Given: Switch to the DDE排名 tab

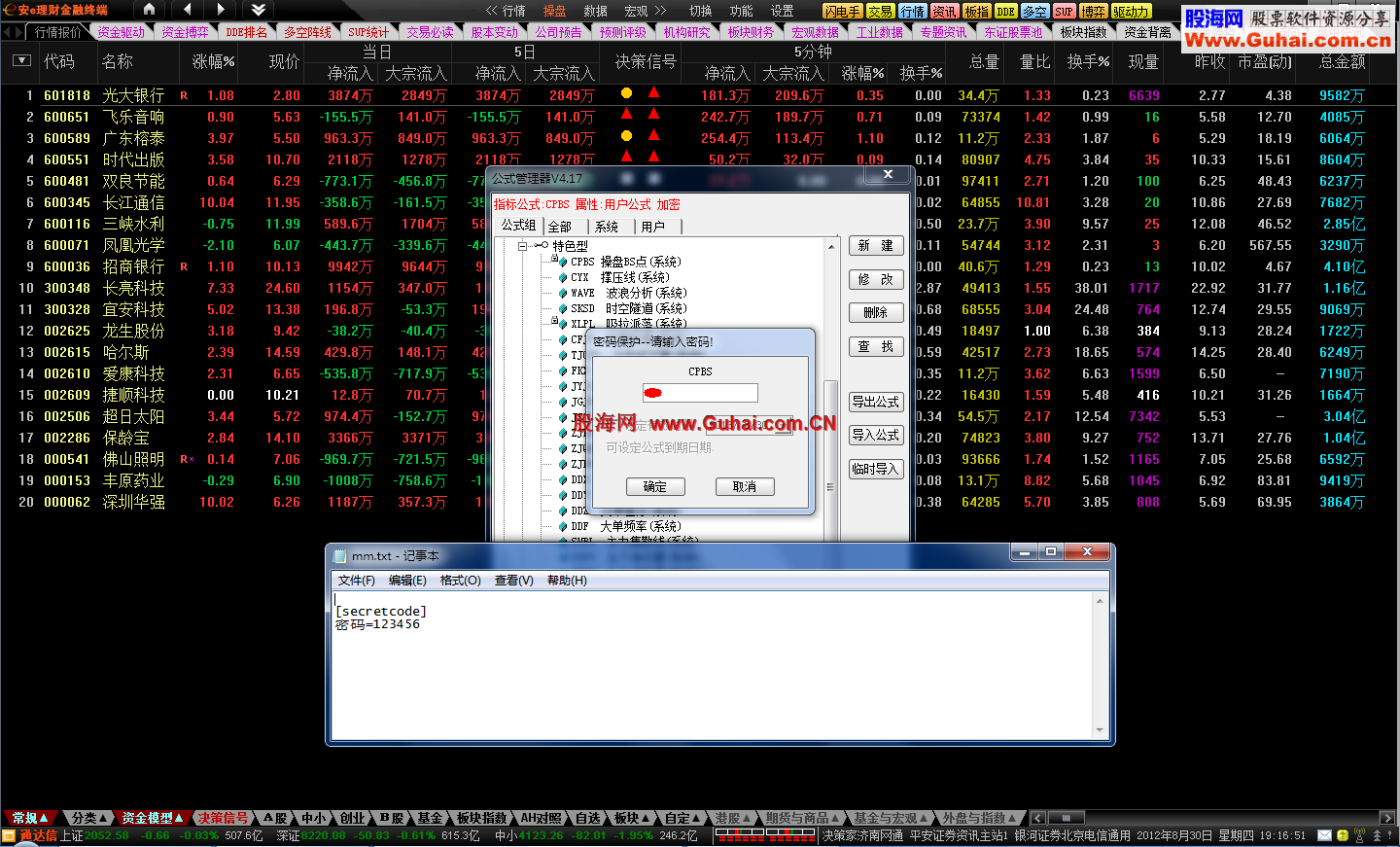Looking at the screenshot, I should point(247,32).
